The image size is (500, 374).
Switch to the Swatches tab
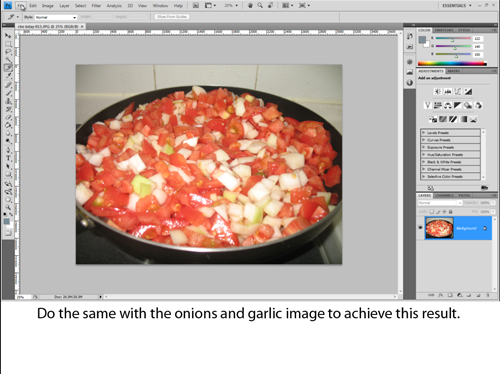445,30
